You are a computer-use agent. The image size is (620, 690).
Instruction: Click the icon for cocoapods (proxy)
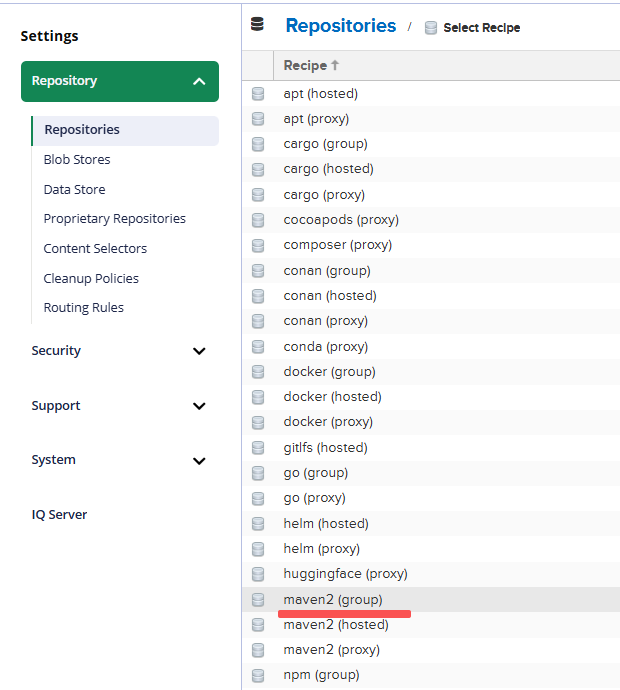tap(258, 220)
